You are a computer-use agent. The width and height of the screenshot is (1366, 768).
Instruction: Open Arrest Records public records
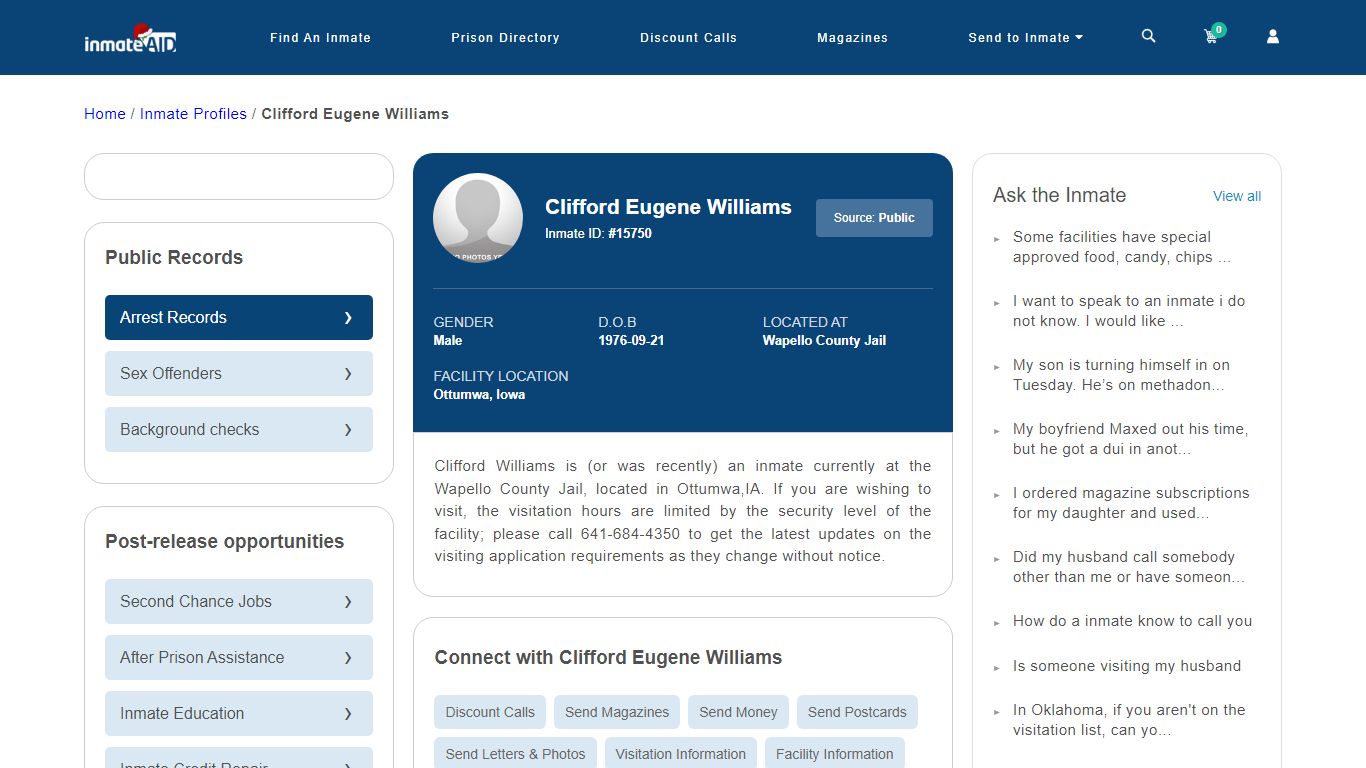[239, 317]
